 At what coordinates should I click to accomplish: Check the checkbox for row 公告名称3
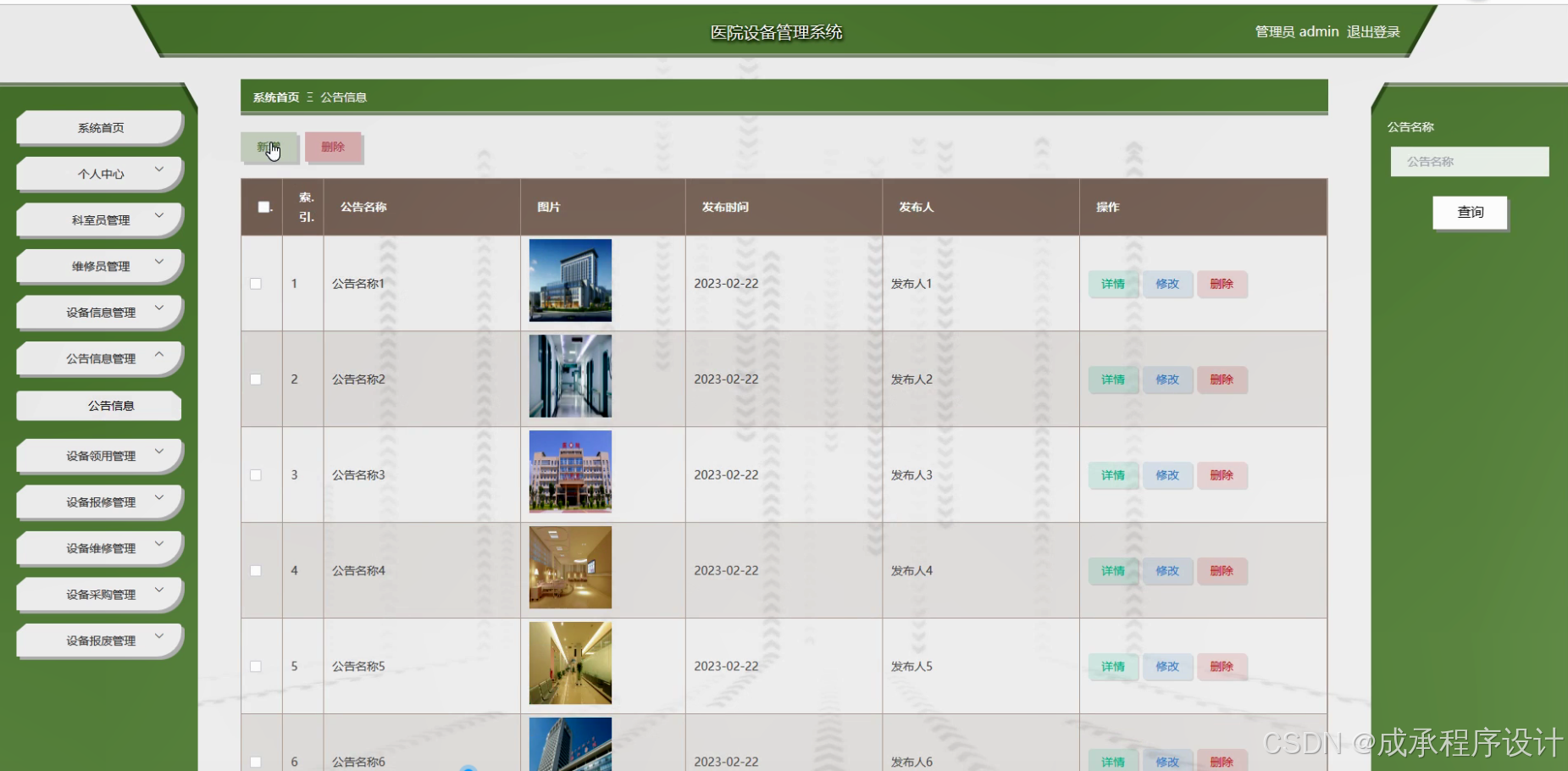(x=256, y=475)
